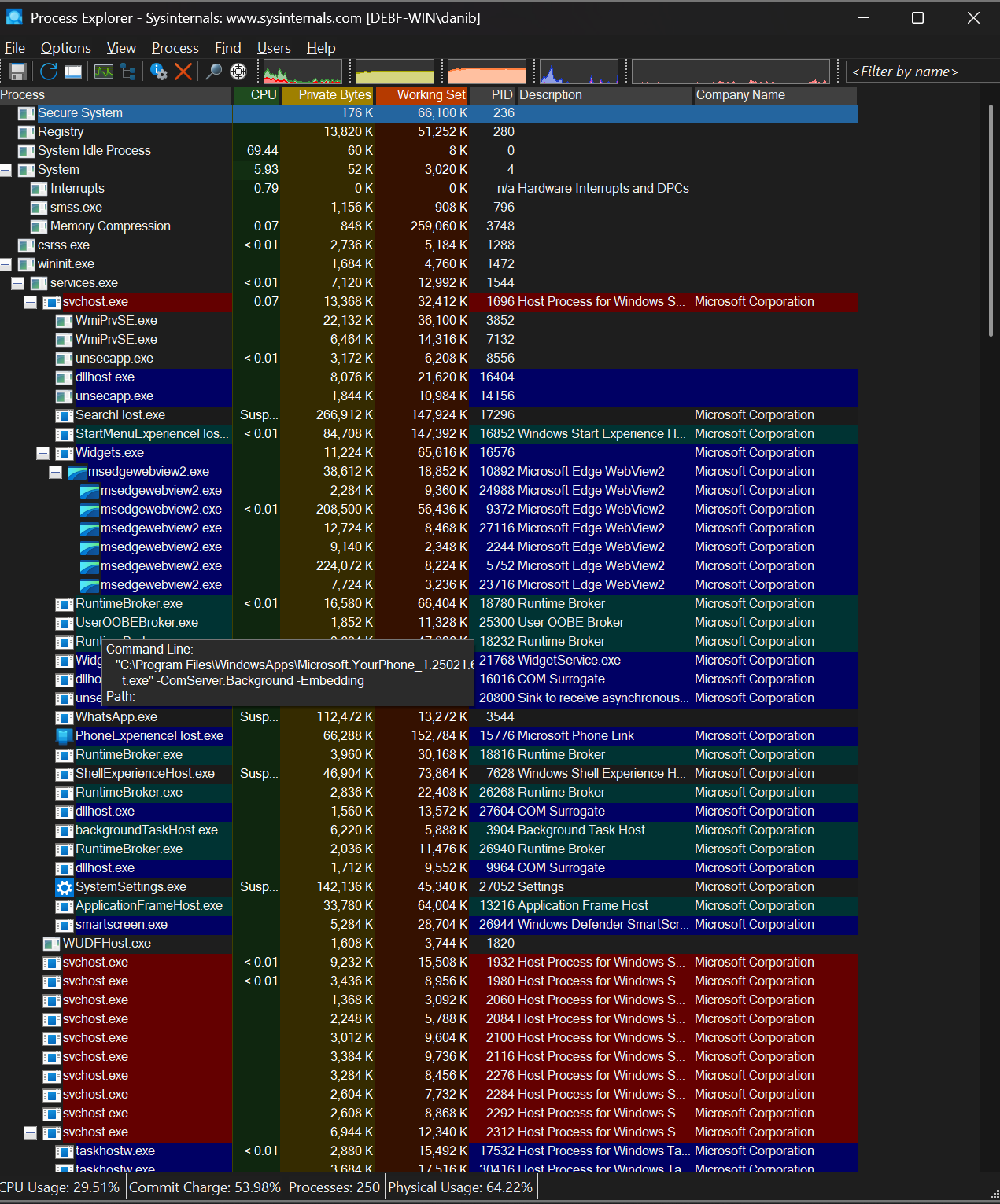Collapse the System process tree node

6,170
